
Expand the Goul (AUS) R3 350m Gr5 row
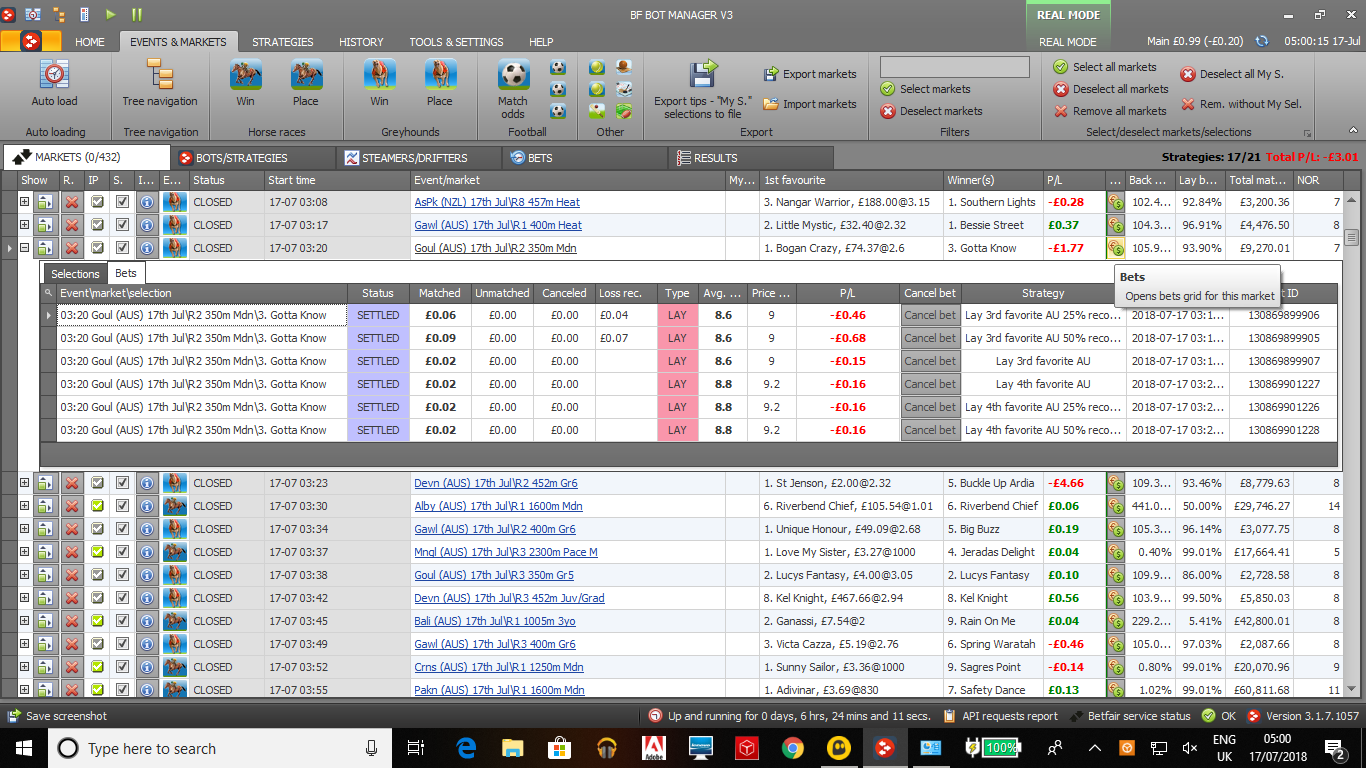pos(24,575)
